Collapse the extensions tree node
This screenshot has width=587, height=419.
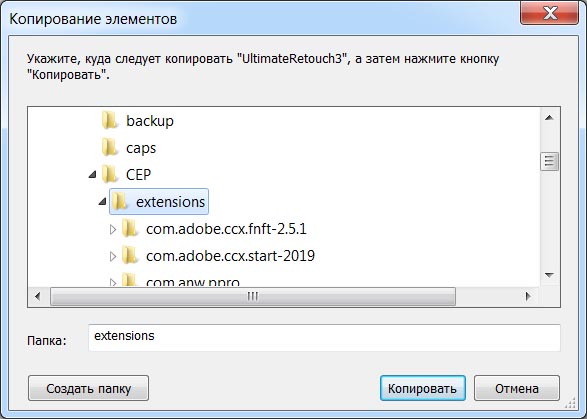(x=102, y=202)
